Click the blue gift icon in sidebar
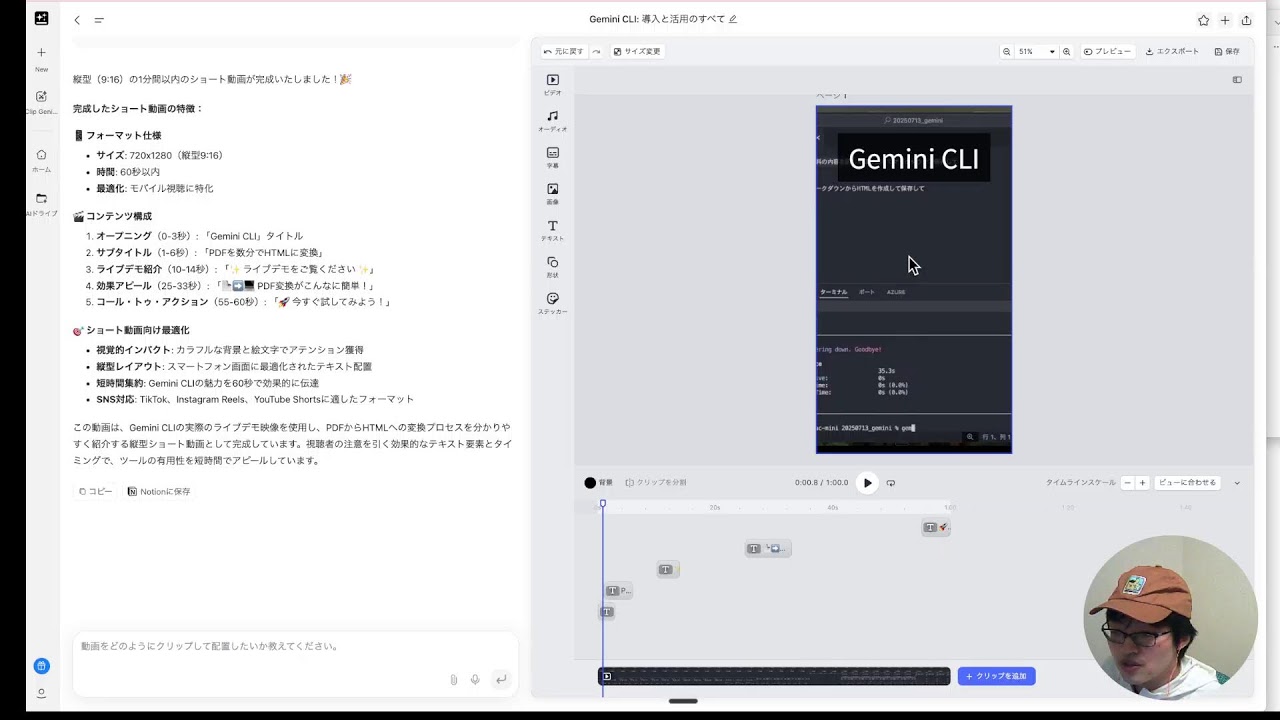 41,666
